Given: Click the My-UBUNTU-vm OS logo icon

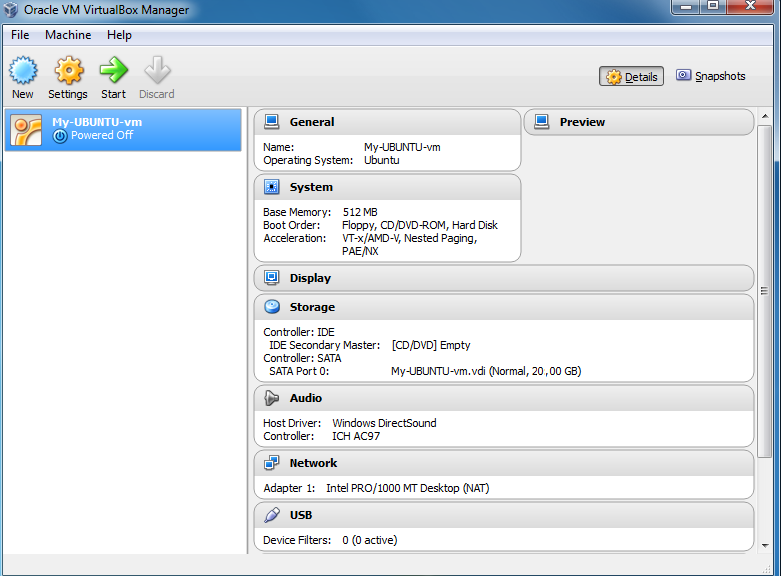Looking at the screenshot, I should (26, 131).
